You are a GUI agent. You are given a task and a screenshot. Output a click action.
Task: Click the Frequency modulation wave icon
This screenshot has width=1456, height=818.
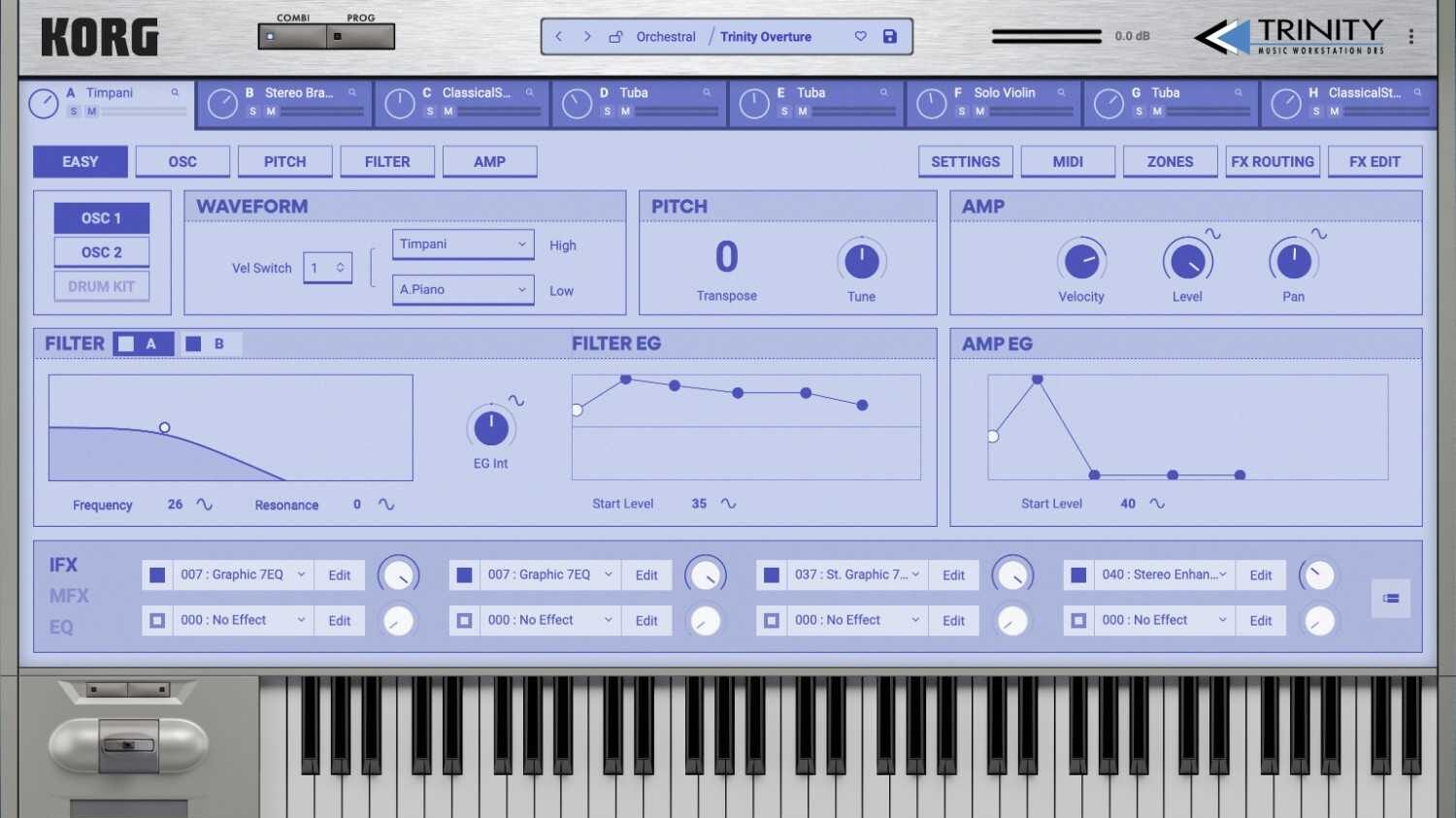click(x=205, y=505)
